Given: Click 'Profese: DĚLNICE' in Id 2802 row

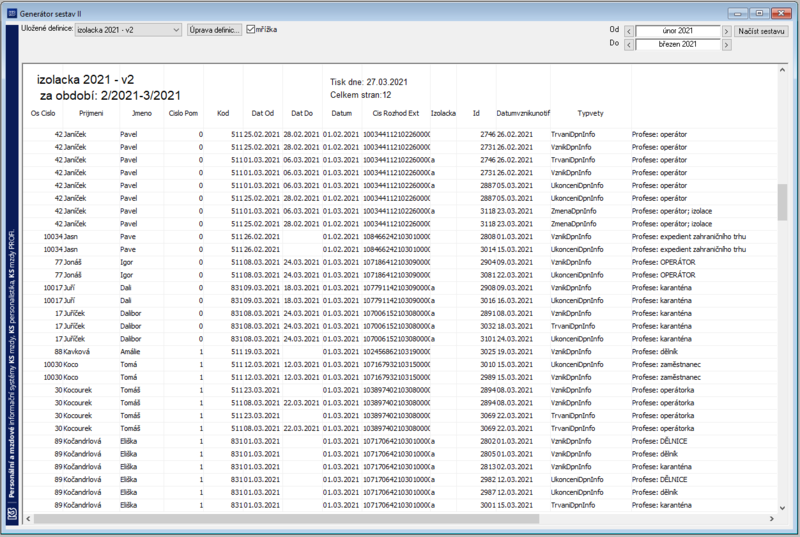Looking at the screenshot, I should tap(659, 441).
